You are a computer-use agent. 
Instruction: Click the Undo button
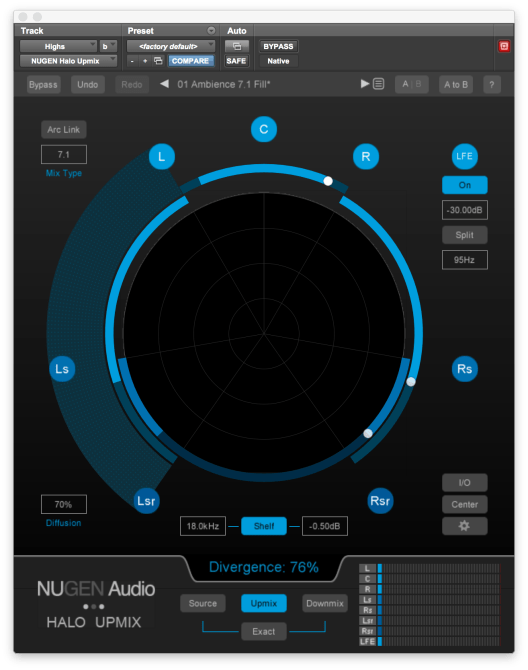pos(88,85)
